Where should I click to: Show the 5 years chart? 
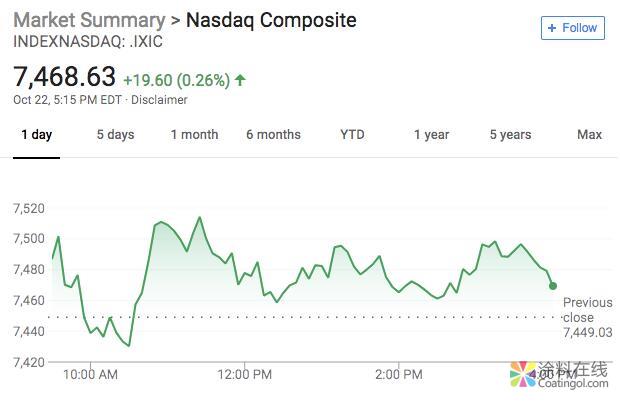510,135
